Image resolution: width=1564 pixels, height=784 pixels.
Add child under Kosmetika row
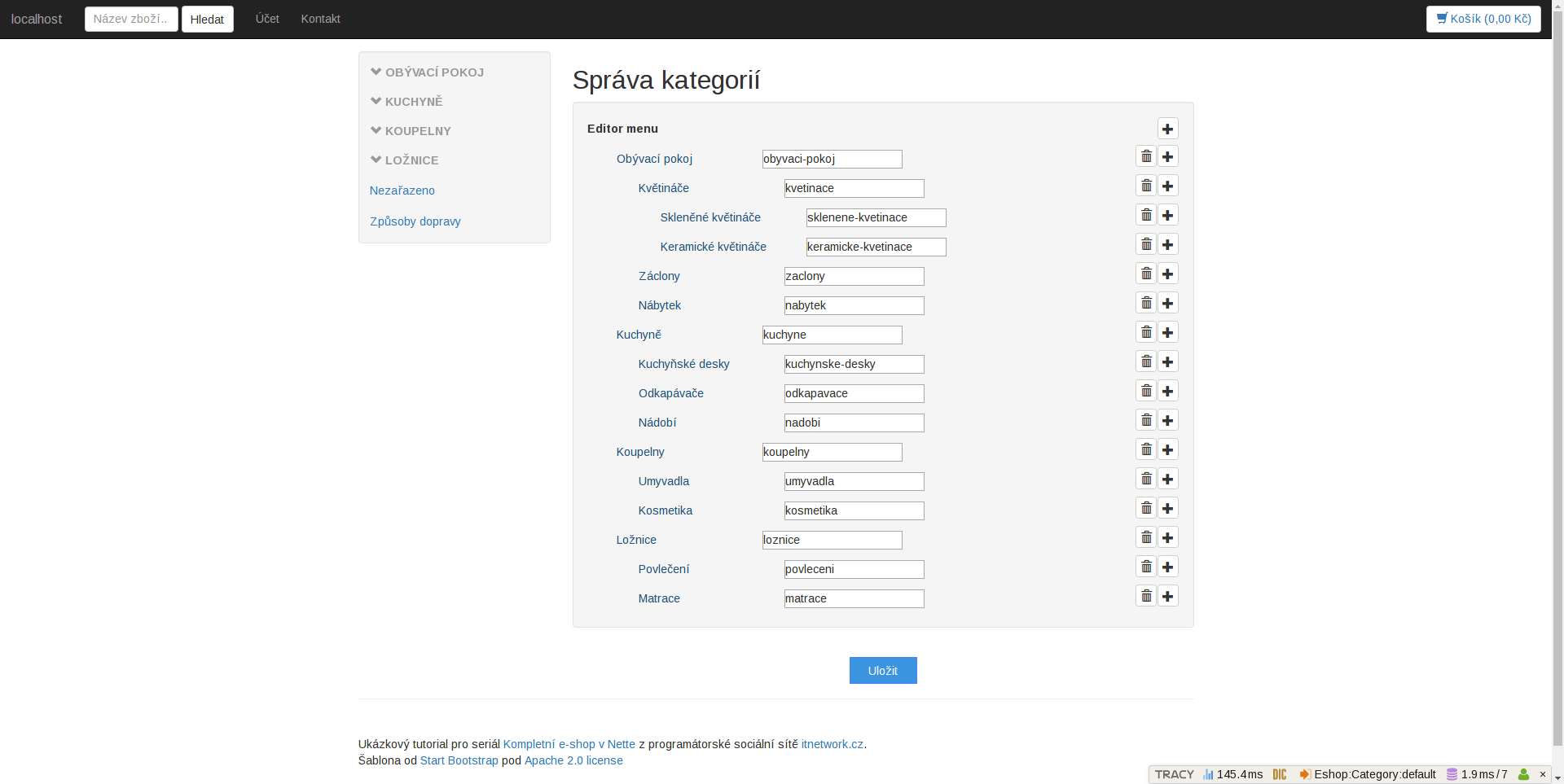pyautogui.click(x=1168, y=508)
